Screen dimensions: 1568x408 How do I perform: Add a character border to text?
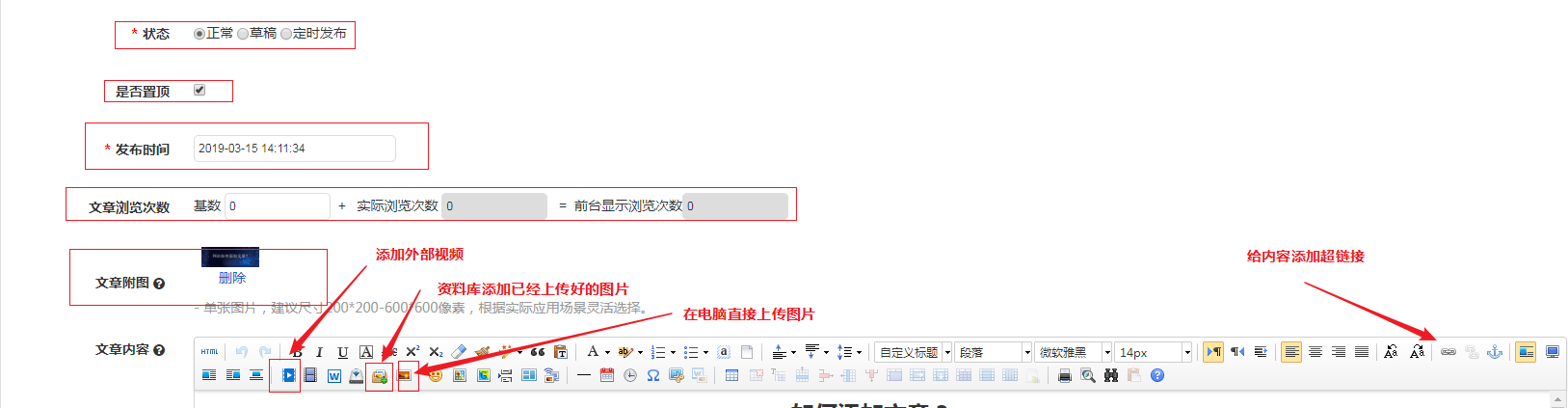click(x=366, y=352)
